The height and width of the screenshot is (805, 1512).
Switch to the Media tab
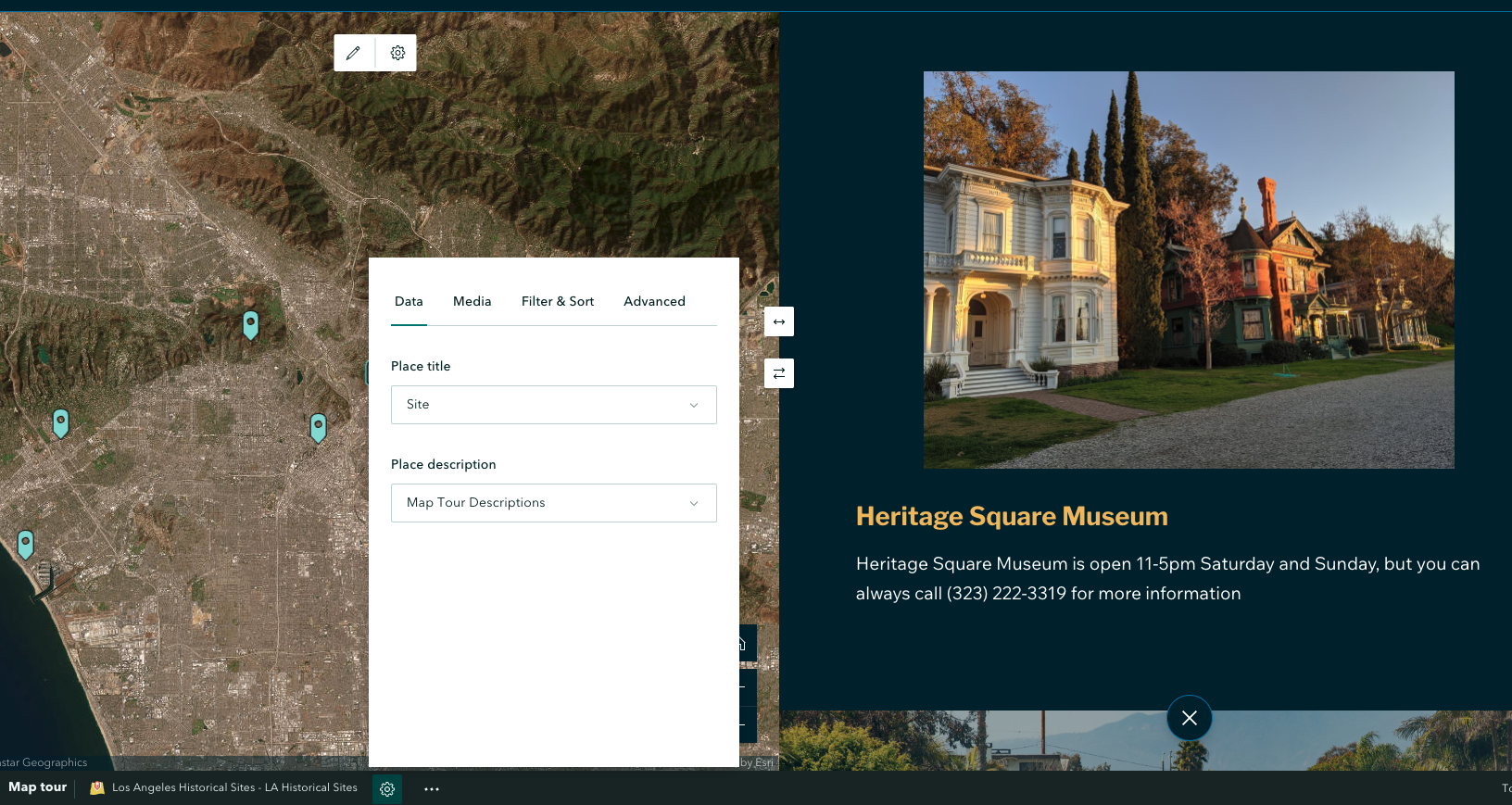tap(472, 301)
